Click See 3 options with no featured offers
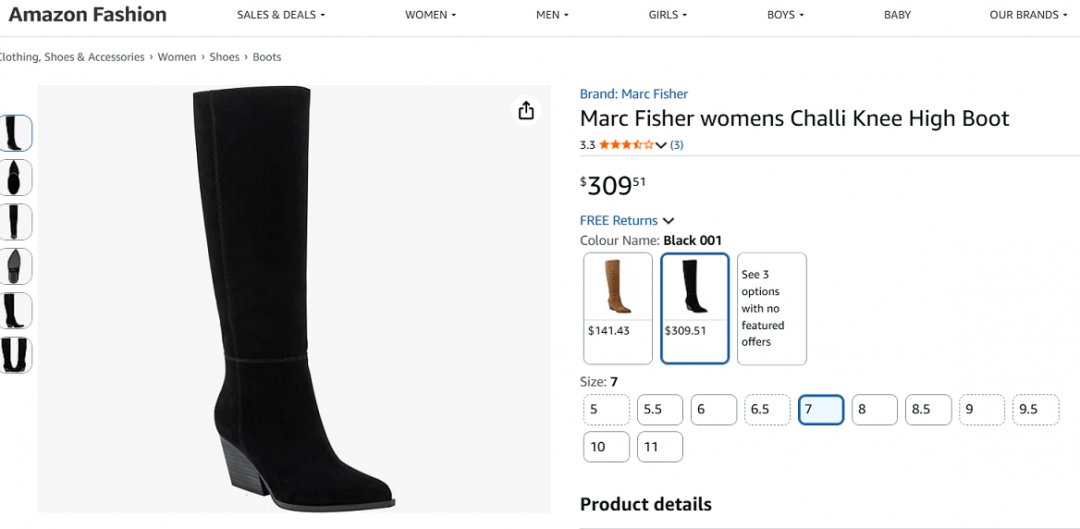This screenshot has height=529, width=1080. click(x=771, y=308)
